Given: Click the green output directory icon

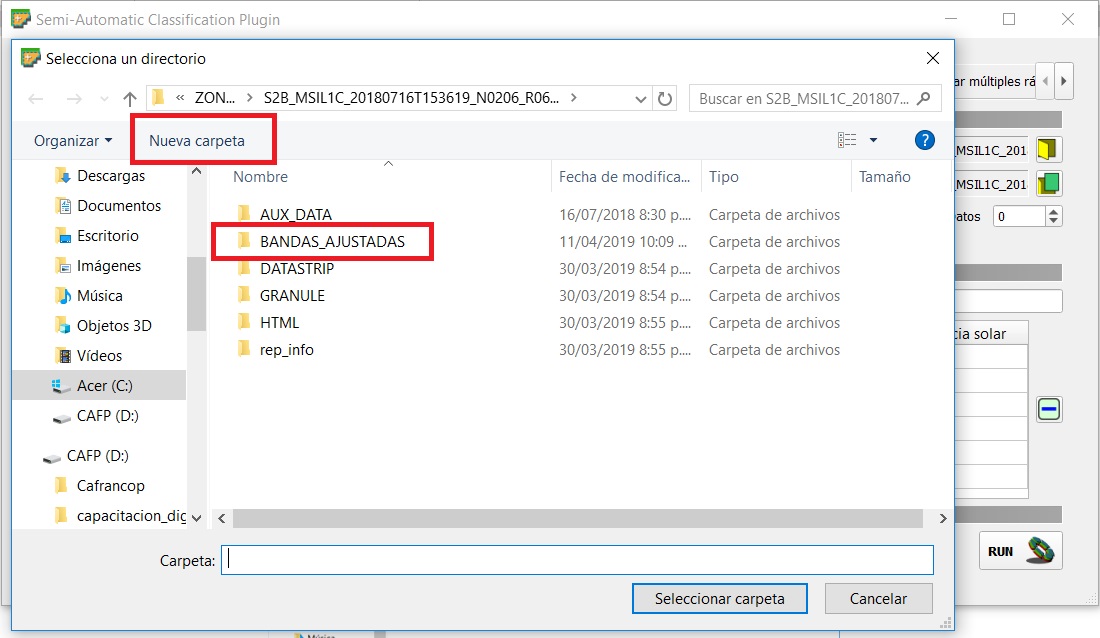Looking at the screenshot, I should [1047, 184].
